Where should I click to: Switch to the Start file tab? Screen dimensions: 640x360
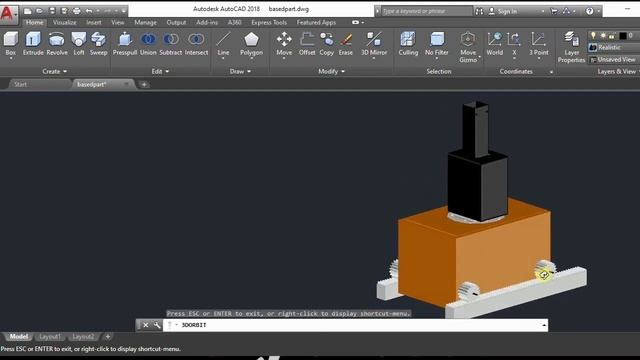tap(20, 84)
